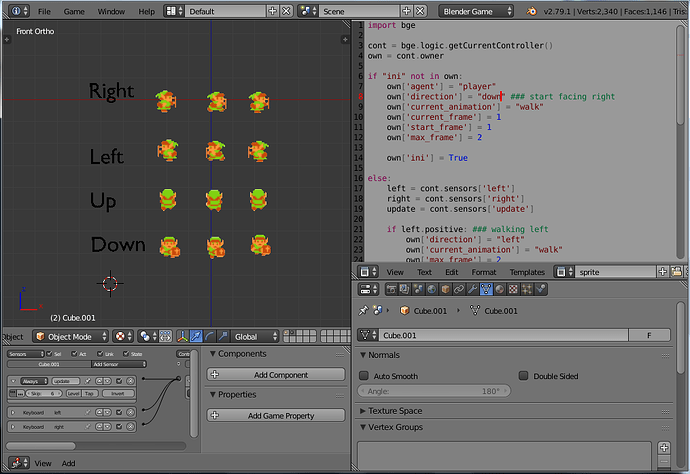The width and height of the screenshot is (690, 474).
Task: Open the Object Mode dropdown
Action: click(x=70, y=337)
